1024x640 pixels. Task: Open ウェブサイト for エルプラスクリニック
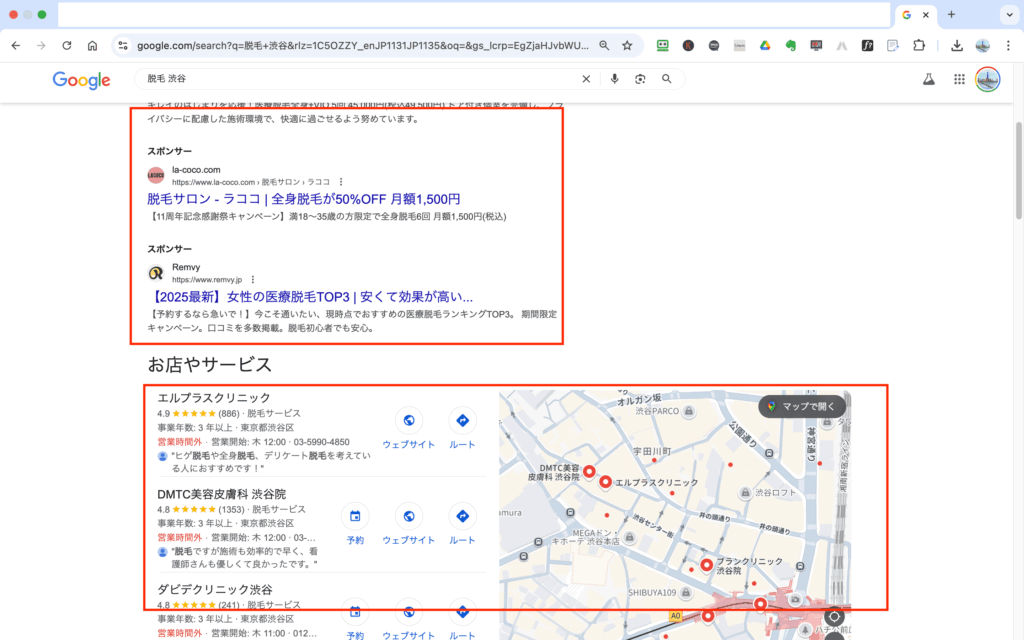pos(408,429)
